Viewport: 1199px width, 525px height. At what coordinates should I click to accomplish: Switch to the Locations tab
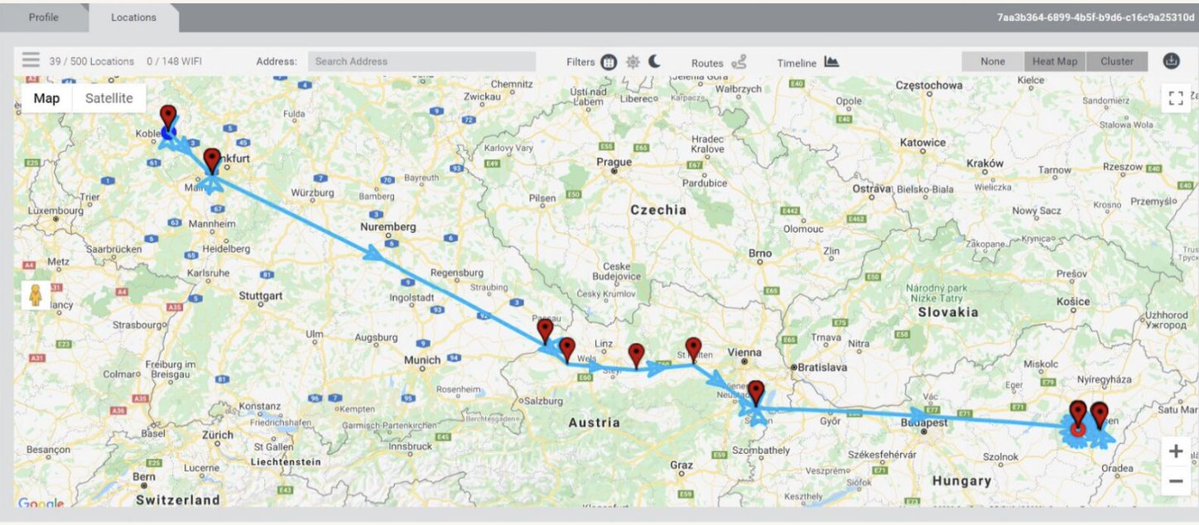point(133,17)
